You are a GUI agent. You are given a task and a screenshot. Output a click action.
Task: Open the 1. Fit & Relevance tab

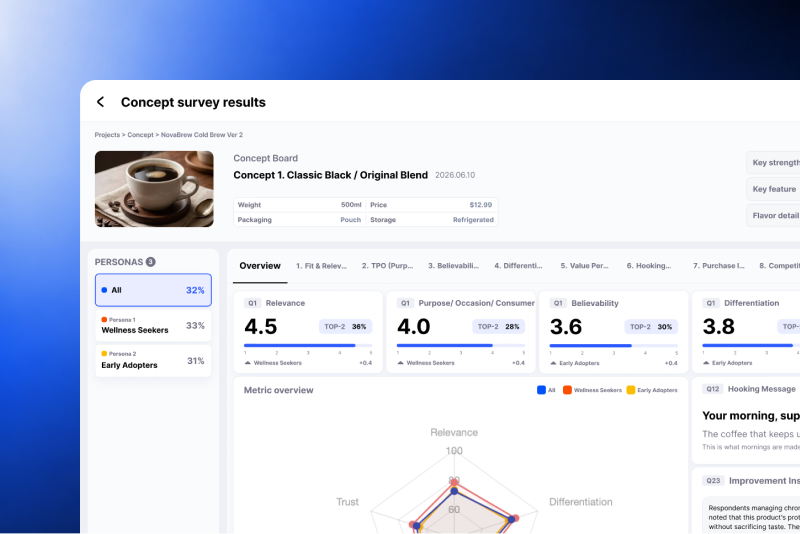tap(321, 266)
